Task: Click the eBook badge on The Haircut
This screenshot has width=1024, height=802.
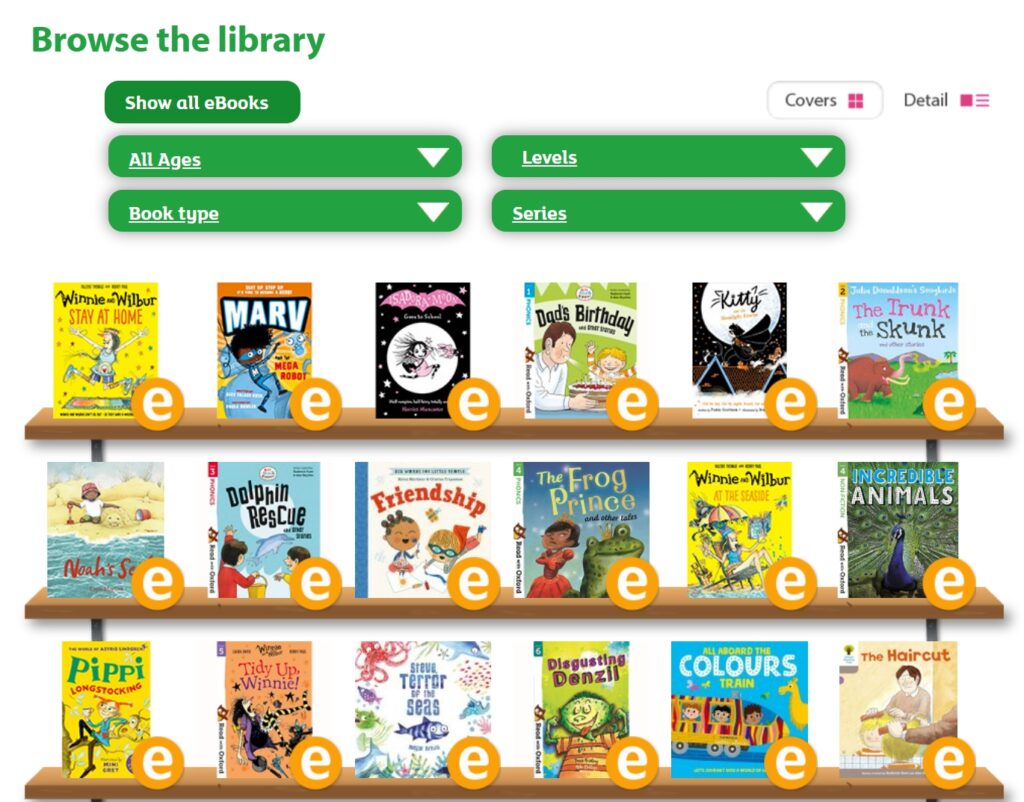Action: pos(948,763)
